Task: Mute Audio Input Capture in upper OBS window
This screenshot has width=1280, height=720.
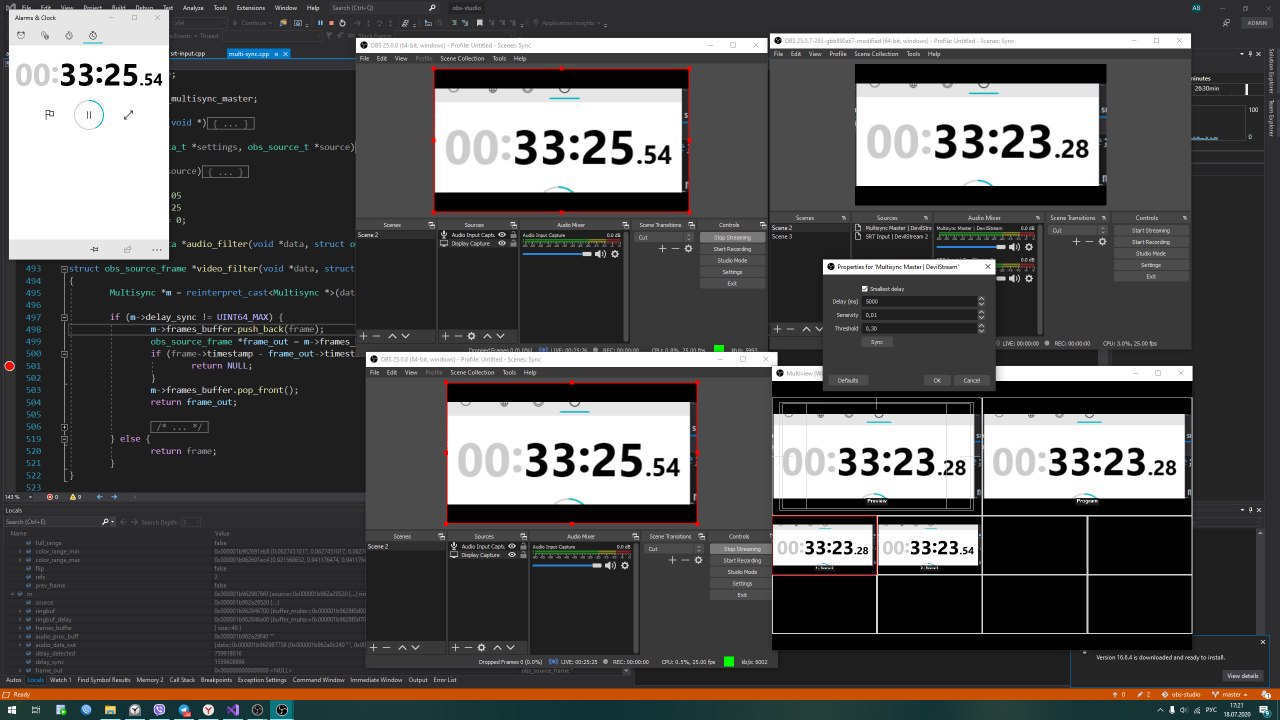Action: coord(601,254)
